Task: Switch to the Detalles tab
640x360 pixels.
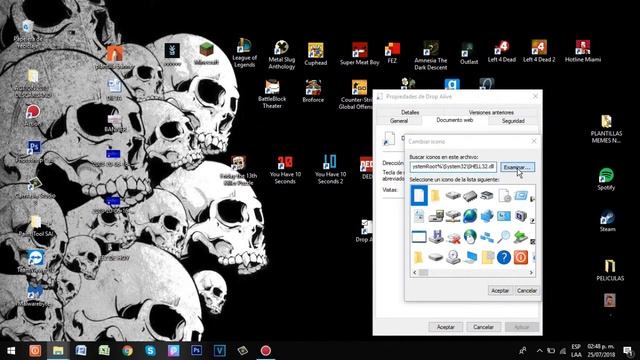Action: 410,112
